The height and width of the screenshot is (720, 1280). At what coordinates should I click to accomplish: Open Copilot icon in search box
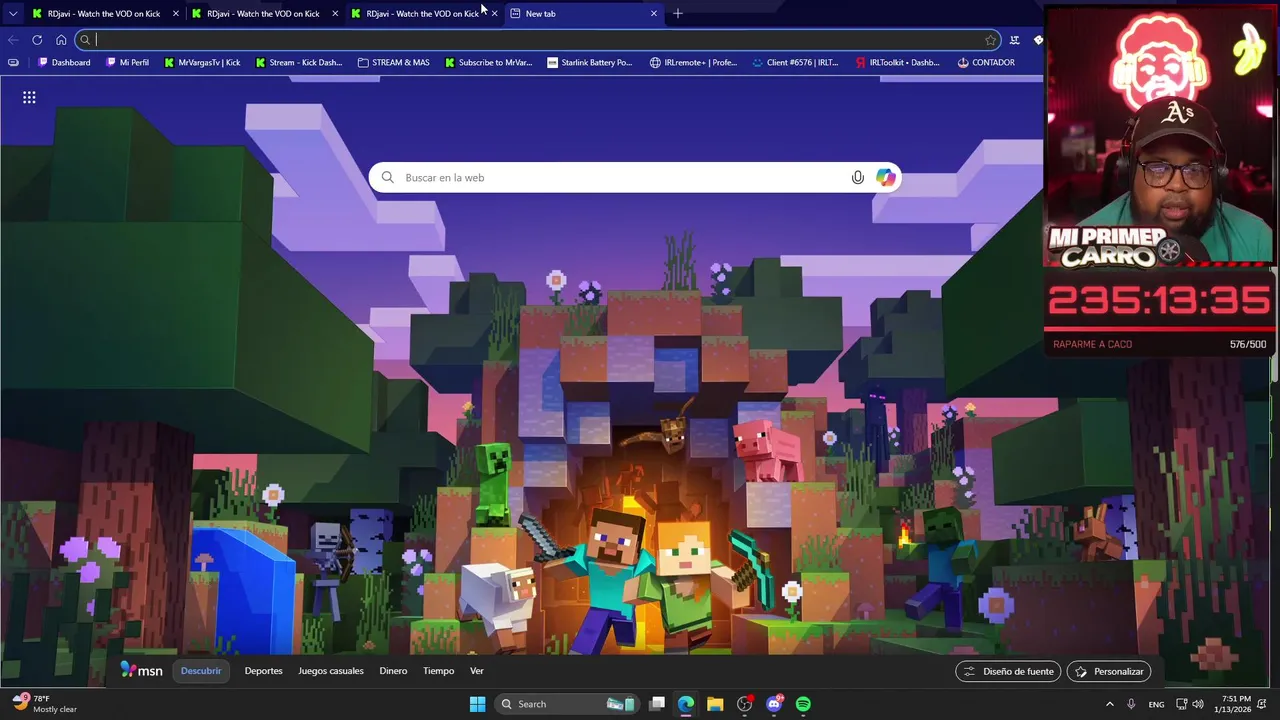(x=886, y=177)
